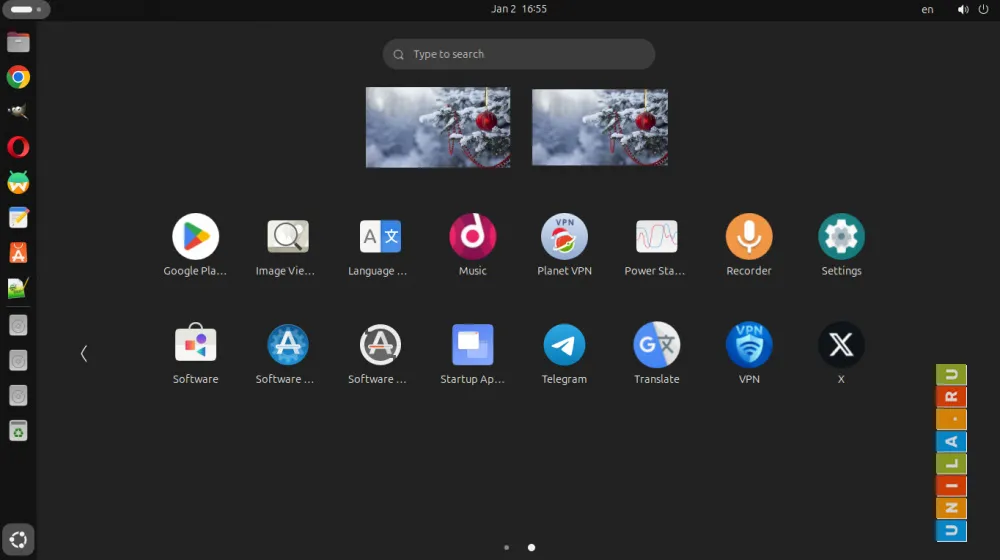The width and height of the screenshot is (1000, 560).
Task: Click the Activities workspace indicator
Action: click(x=26, y=9)
